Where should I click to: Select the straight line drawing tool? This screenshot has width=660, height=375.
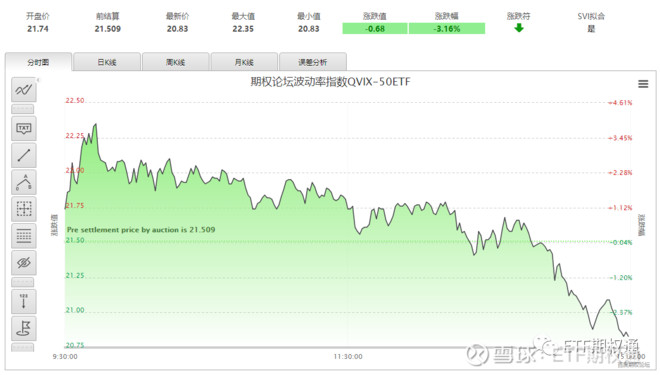point(24,155)
